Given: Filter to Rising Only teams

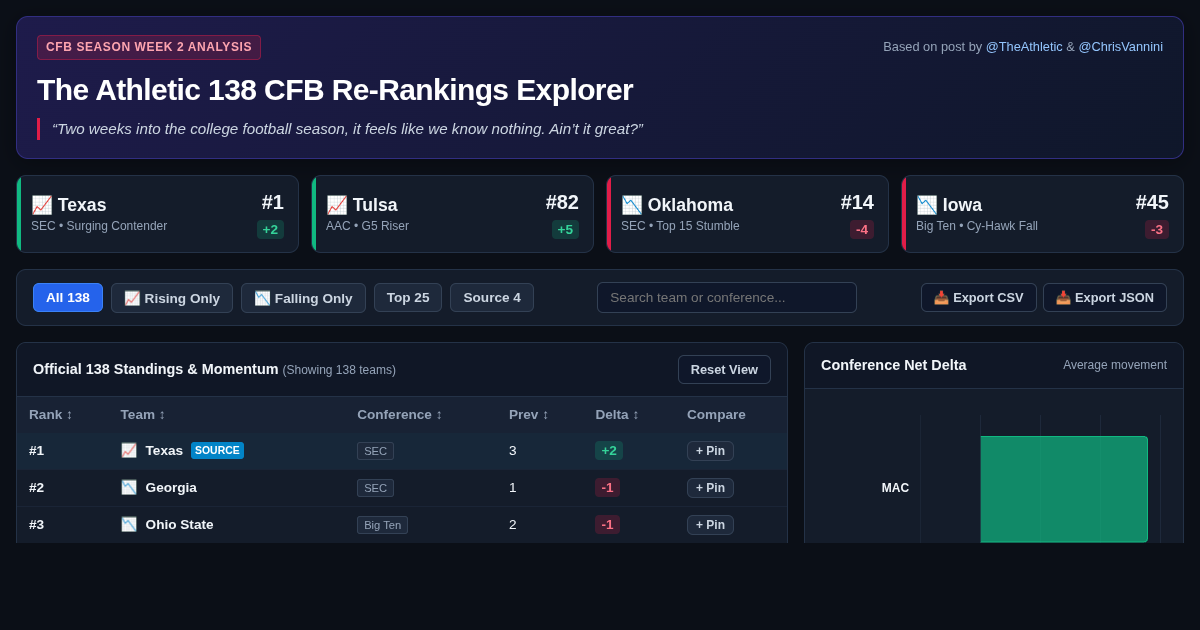Looking at the screenshot, I should [x=172, y=298].
